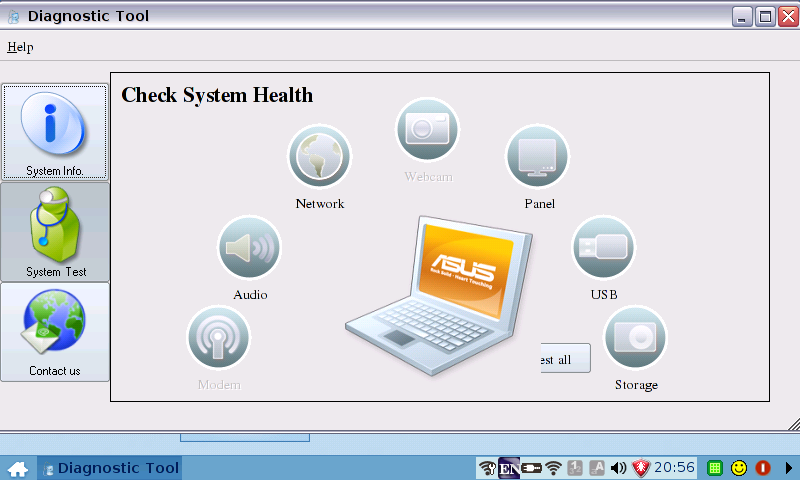Click the ASUS laptop image
The height and width of the screenshot is (480, 800).
tap(439, 296)
